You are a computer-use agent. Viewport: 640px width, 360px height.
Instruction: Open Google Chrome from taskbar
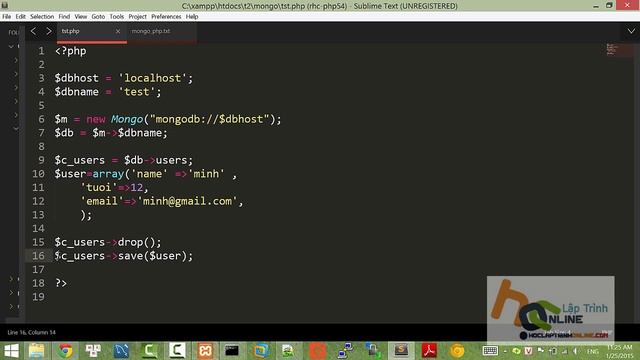pos(65,351)
